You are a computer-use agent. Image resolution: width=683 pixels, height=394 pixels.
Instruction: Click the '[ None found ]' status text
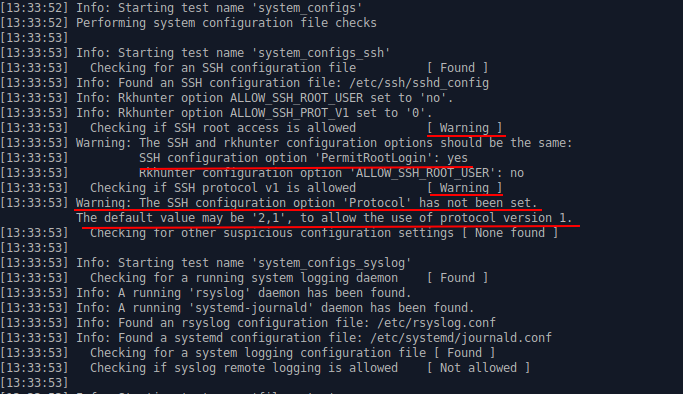coord(510,232)
